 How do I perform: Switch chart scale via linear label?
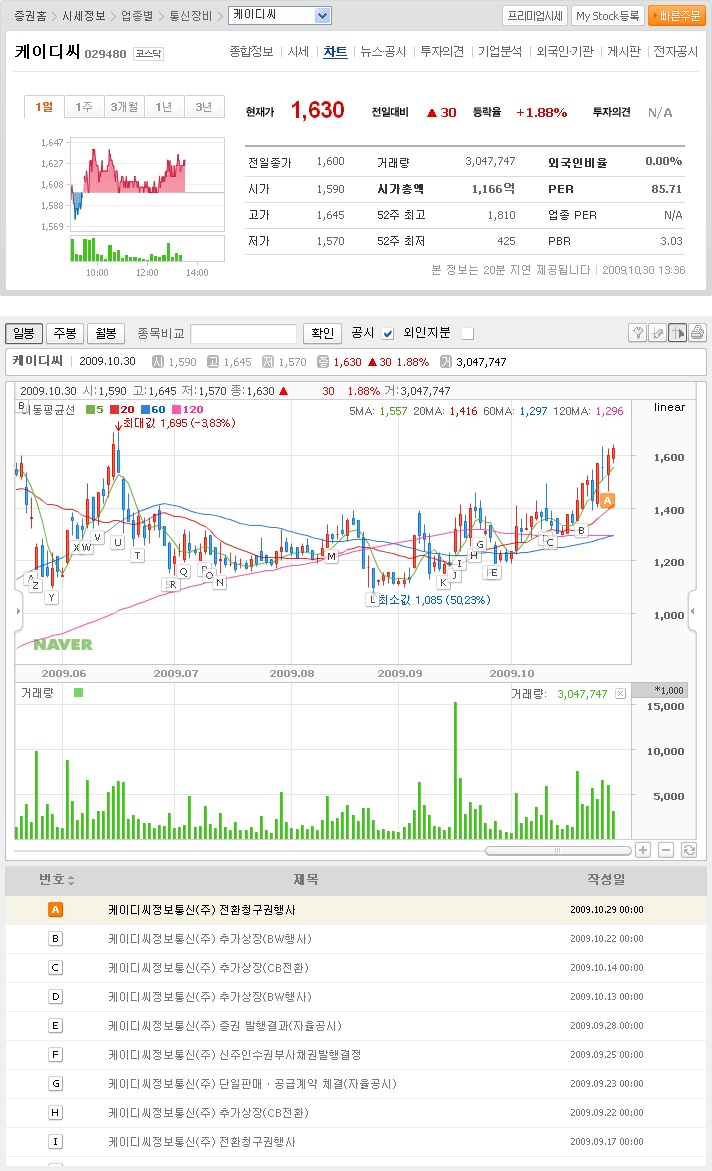(669, 407)
